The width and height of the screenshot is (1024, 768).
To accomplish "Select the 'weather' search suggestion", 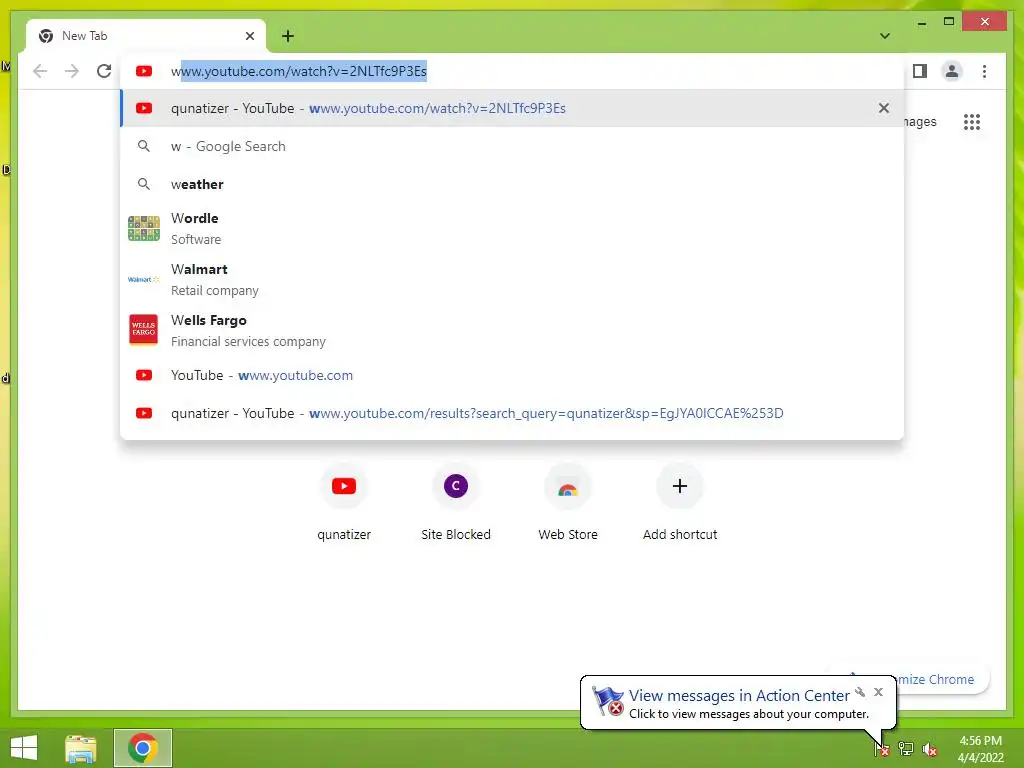I will (512, 184).
